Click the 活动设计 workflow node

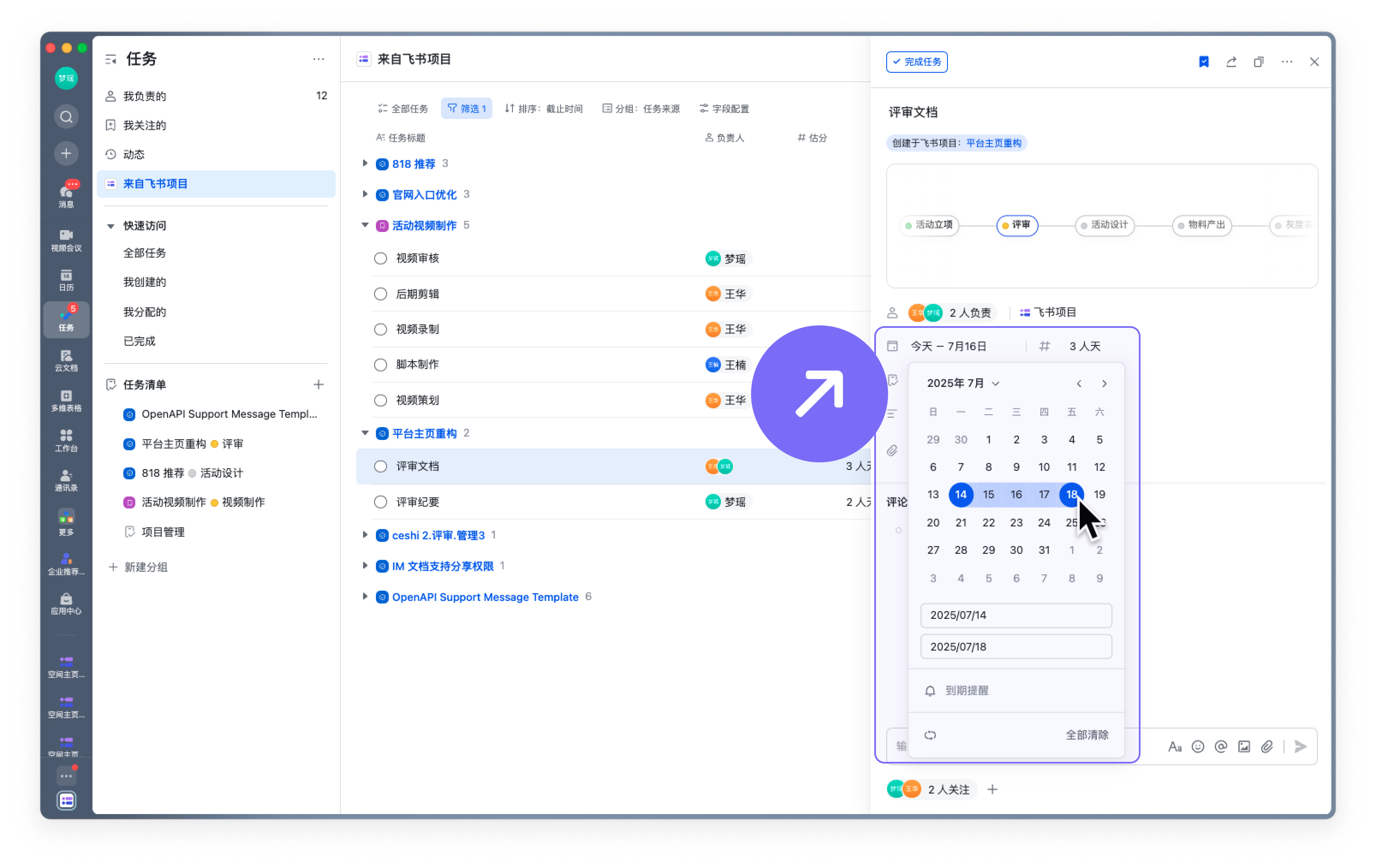pyautogui.click(x=1105, y=225)
